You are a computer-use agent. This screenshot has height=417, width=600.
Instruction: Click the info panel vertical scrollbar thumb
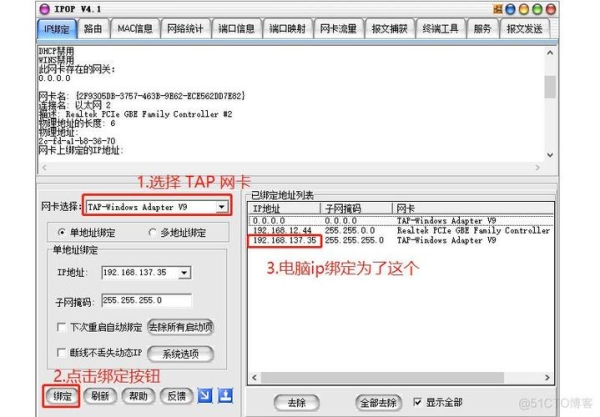pyautogui.click(x=550, y=87)
